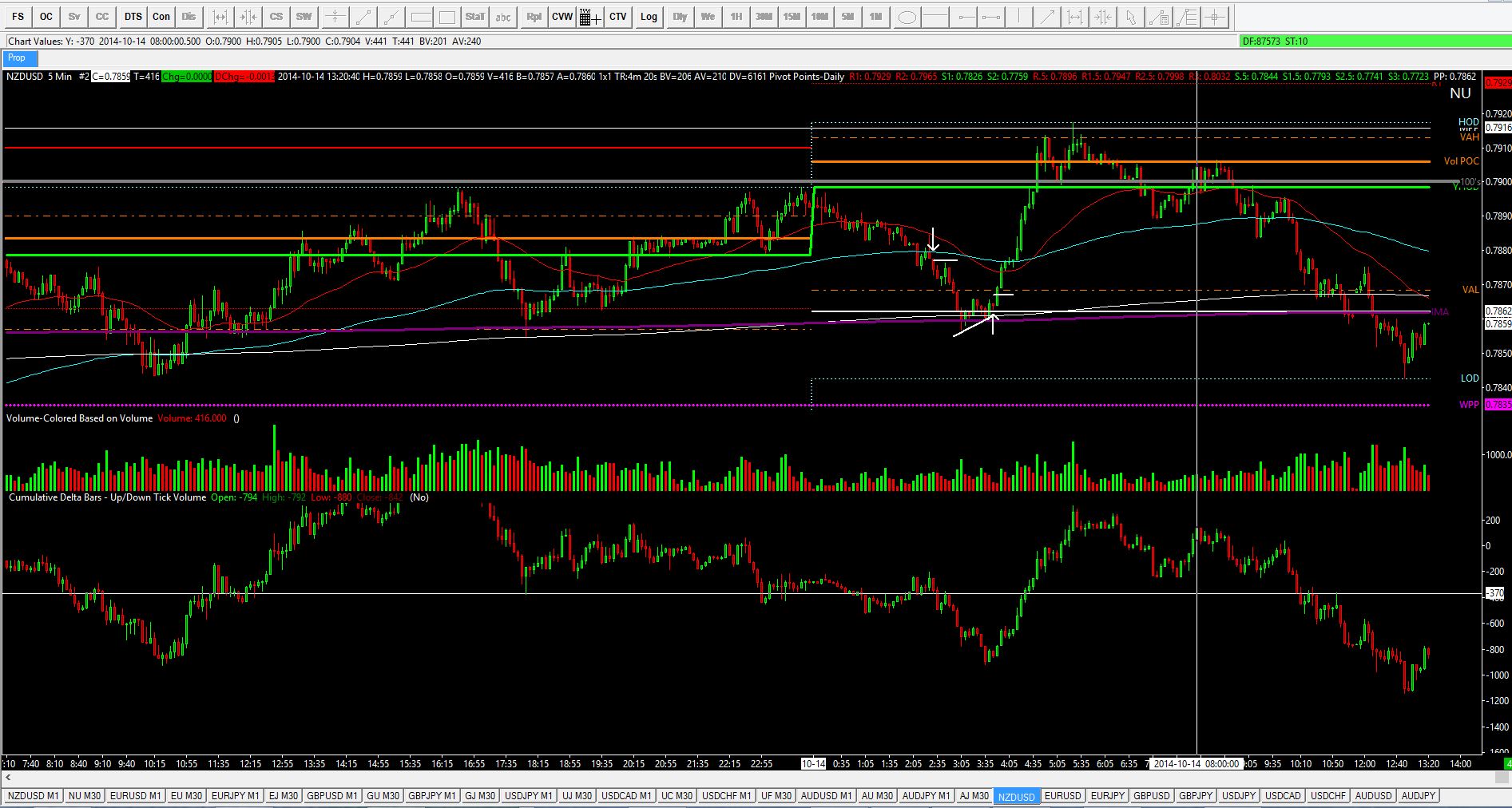Set the chart period to 1M
The image size is (1512, 808).
coord(875,17)
